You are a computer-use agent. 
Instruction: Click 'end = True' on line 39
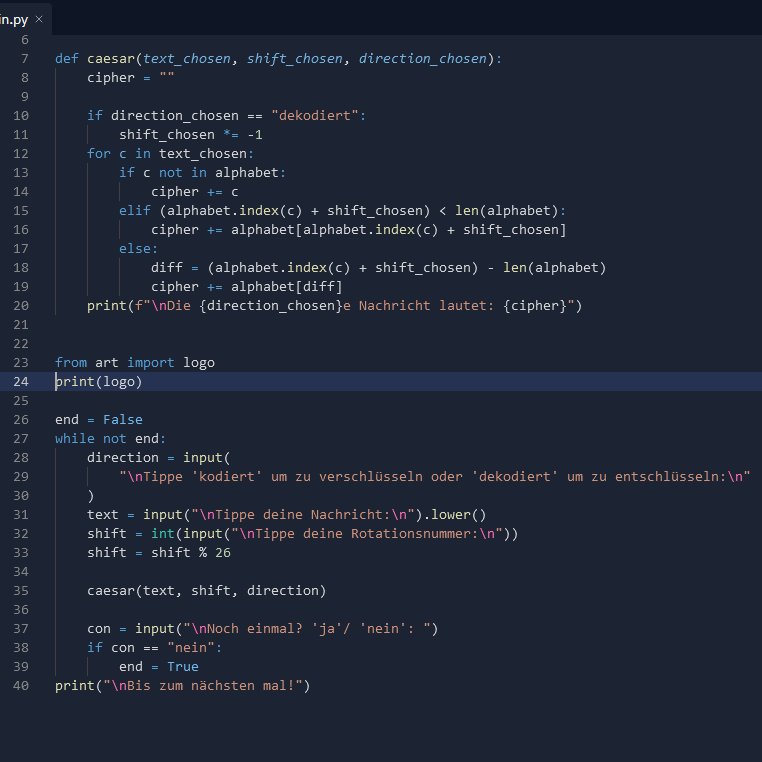(159, 667)
